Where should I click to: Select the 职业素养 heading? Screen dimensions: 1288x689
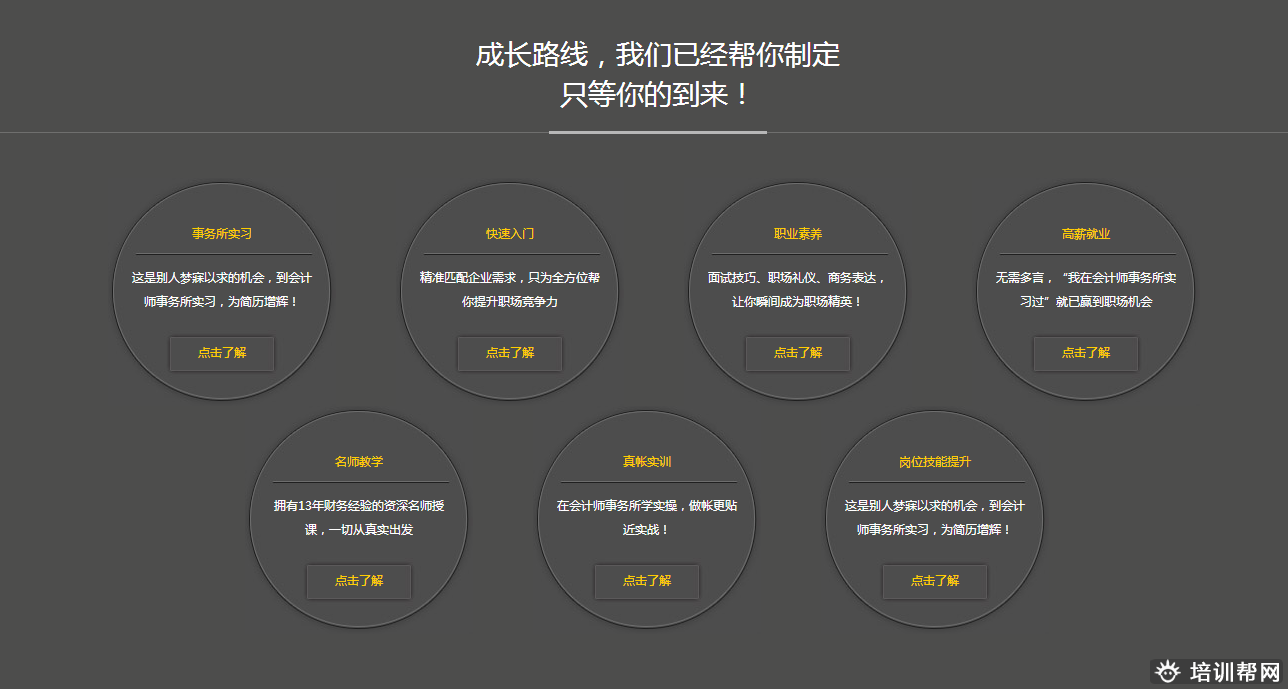click(x=798, y=234)
